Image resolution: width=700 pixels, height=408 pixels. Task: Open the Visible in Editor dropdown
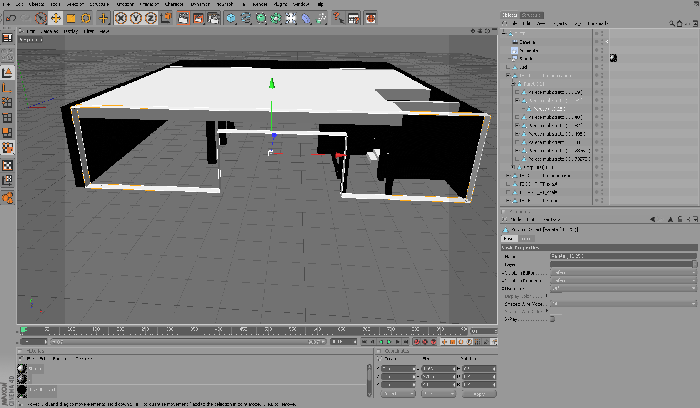[x=623, y=272]
